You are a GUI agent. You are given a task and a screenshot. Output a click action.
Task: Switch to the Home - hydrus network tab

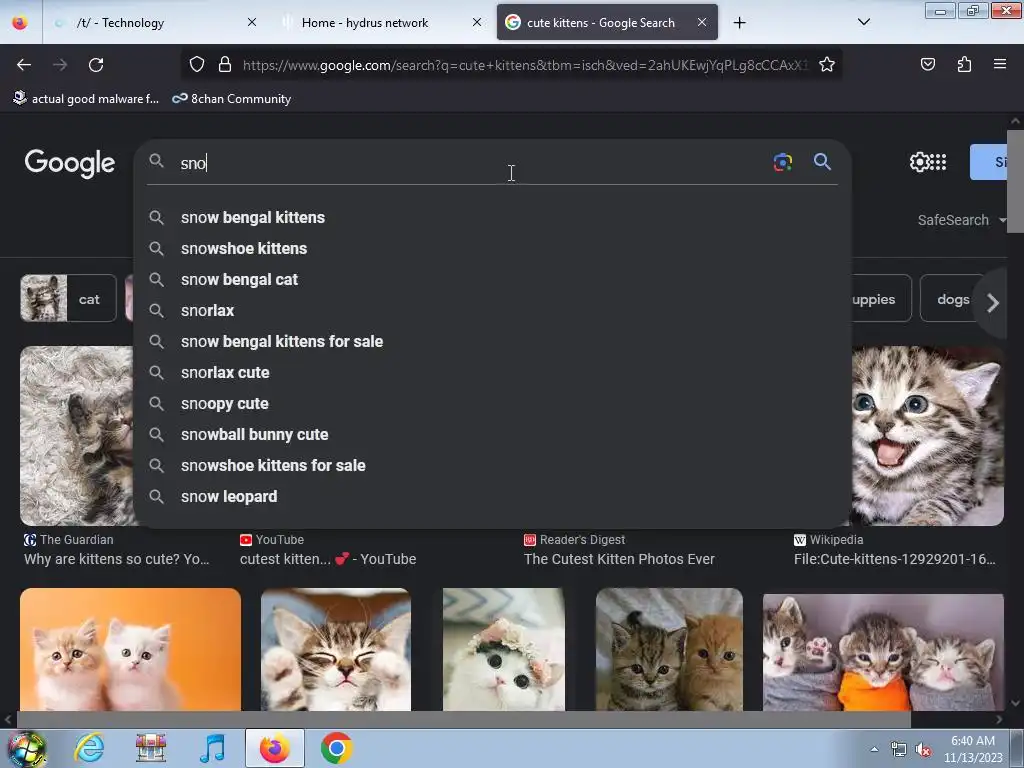coord(382,22)
